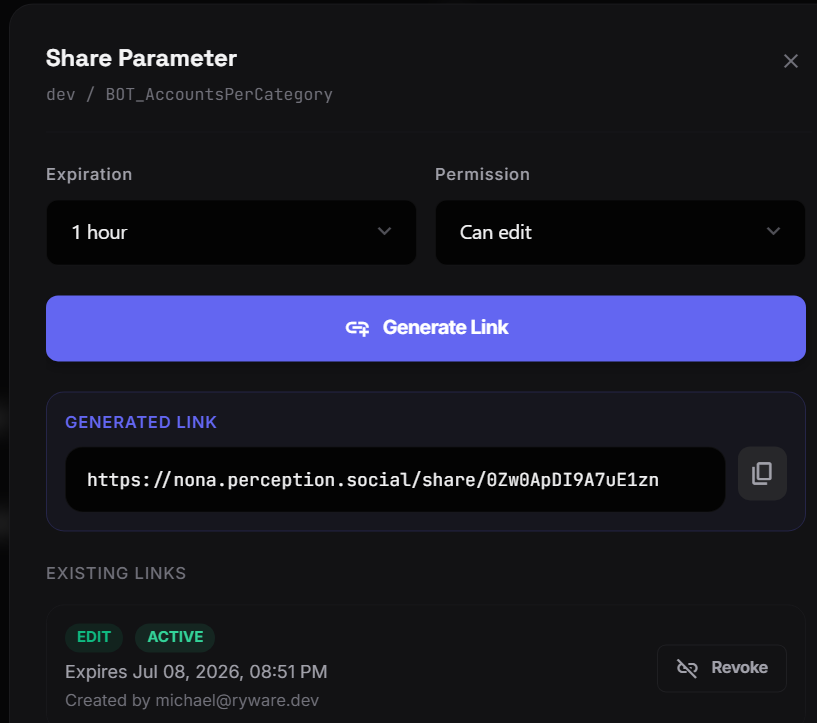Screen dimensions: 817x723
Task: Revoke the existing active edit link
Action: pos(722,668)
